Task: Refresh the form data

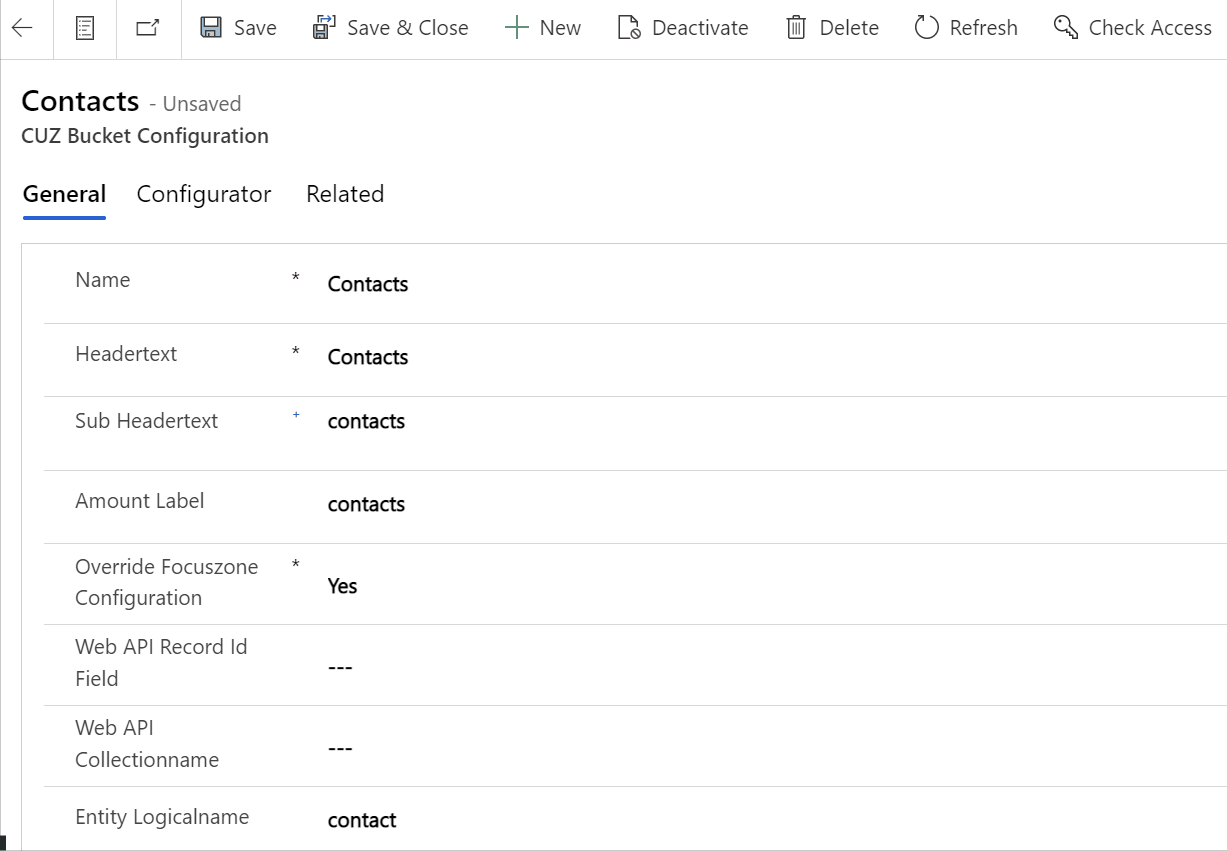Action: [964, 27]
